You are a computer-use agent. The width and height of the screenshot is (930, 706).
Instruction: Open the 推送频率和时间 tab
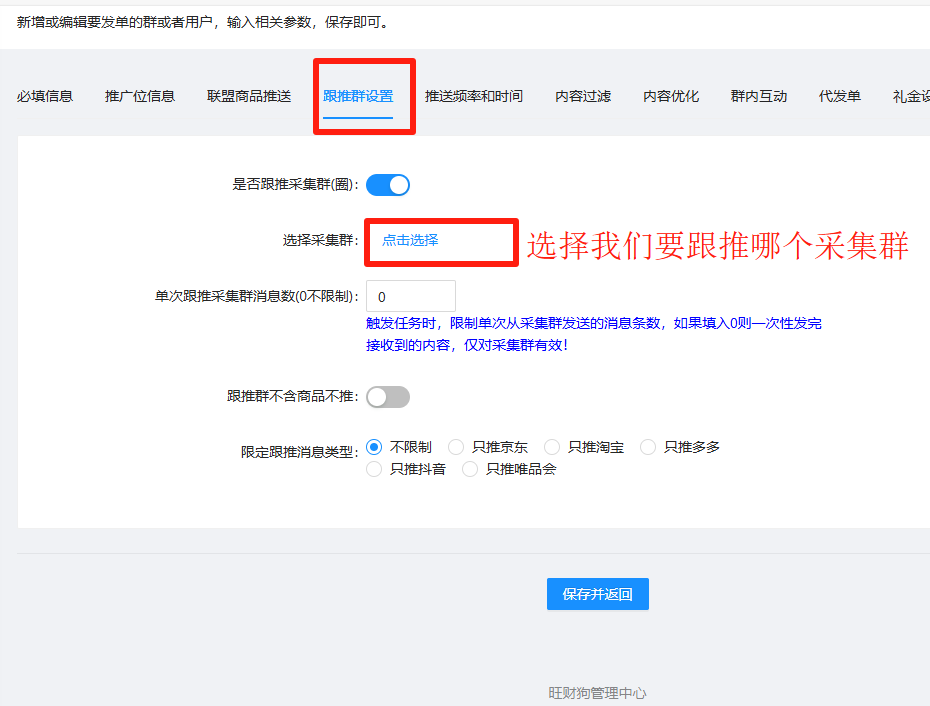pyautogui.click(x=473, y=96)
